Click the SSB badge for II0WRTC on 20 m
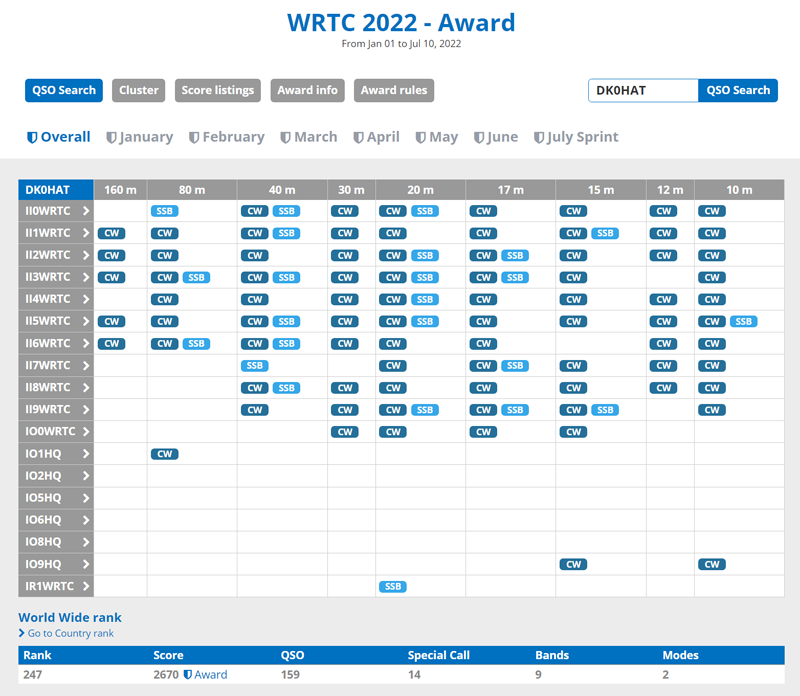 [424, 211]
